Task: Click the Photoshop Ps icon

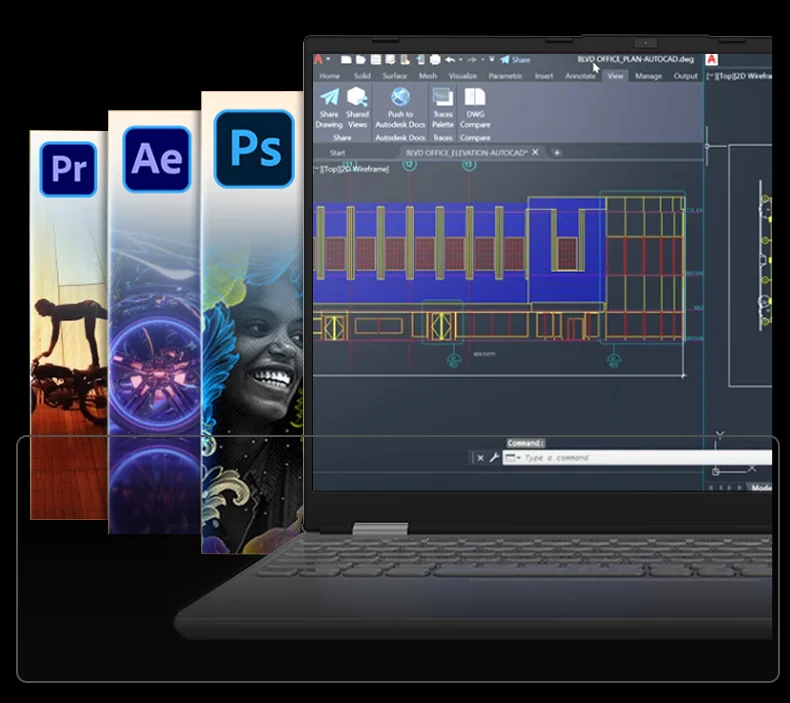Action: click(x=254, y=149)
